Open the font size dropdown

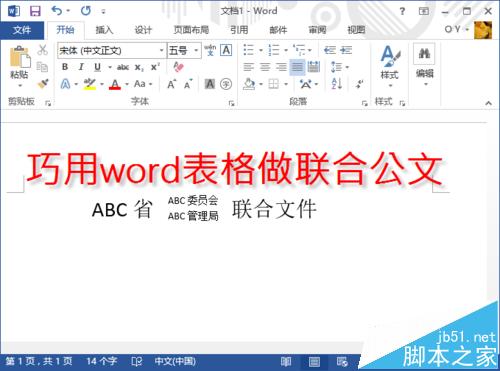coord(196,51)
